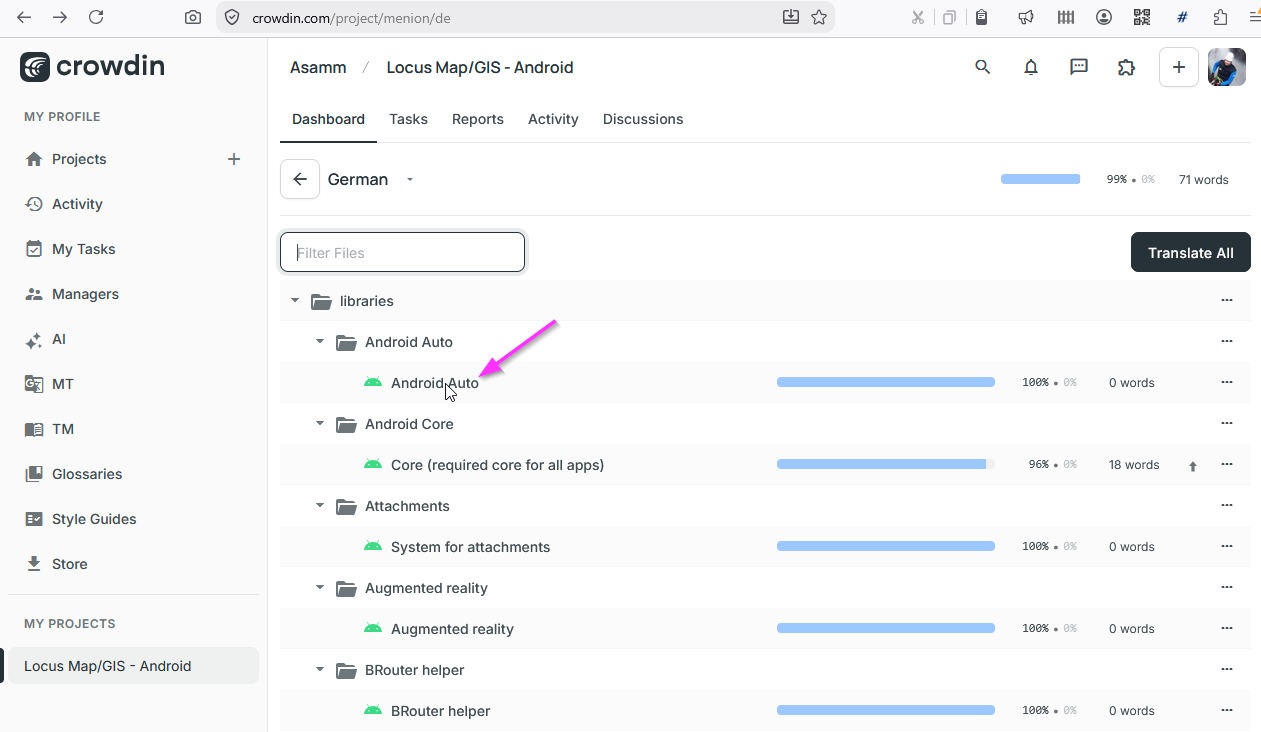Collapse the libraries folder

pos(294,301)
